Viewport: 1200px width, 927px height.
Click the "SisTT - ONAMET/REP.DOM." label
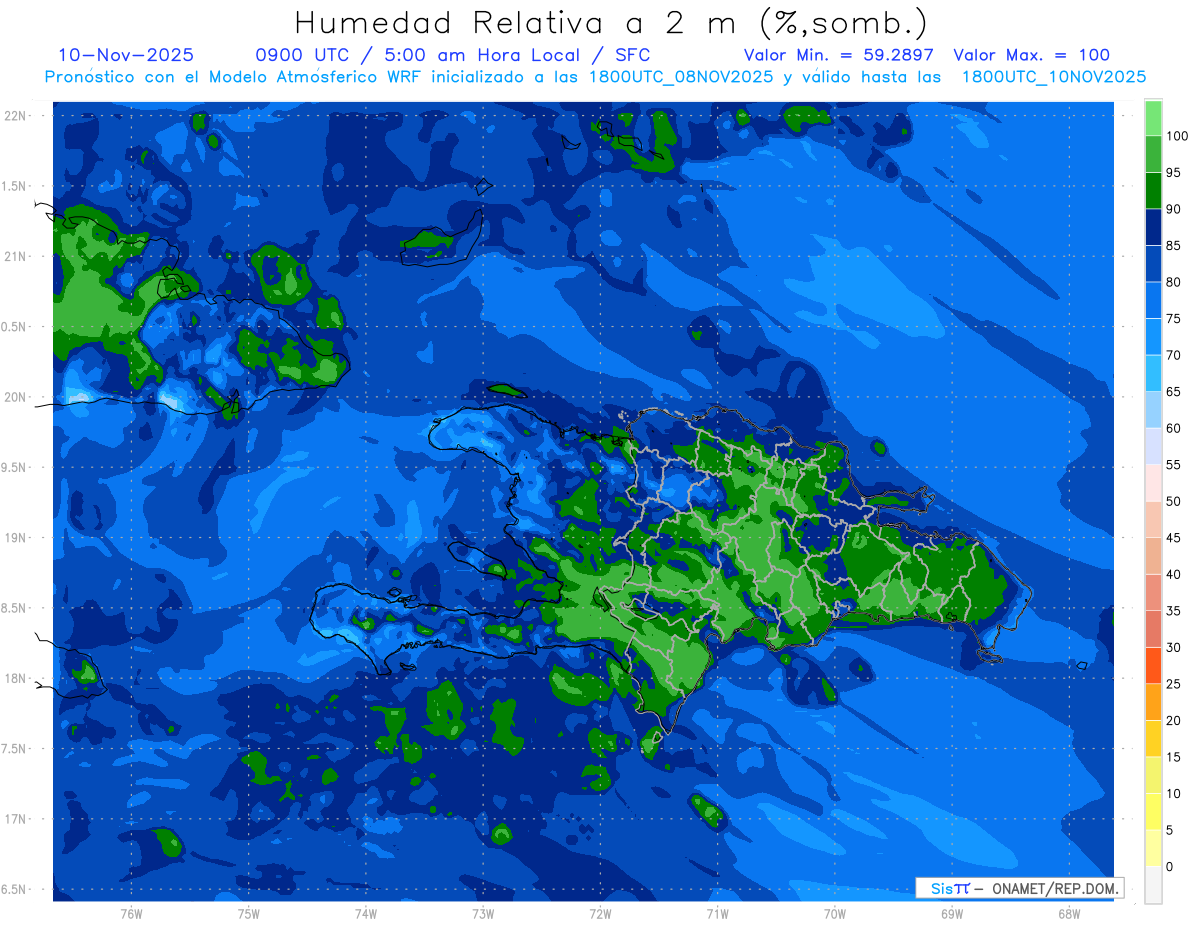click(1019, 888)
